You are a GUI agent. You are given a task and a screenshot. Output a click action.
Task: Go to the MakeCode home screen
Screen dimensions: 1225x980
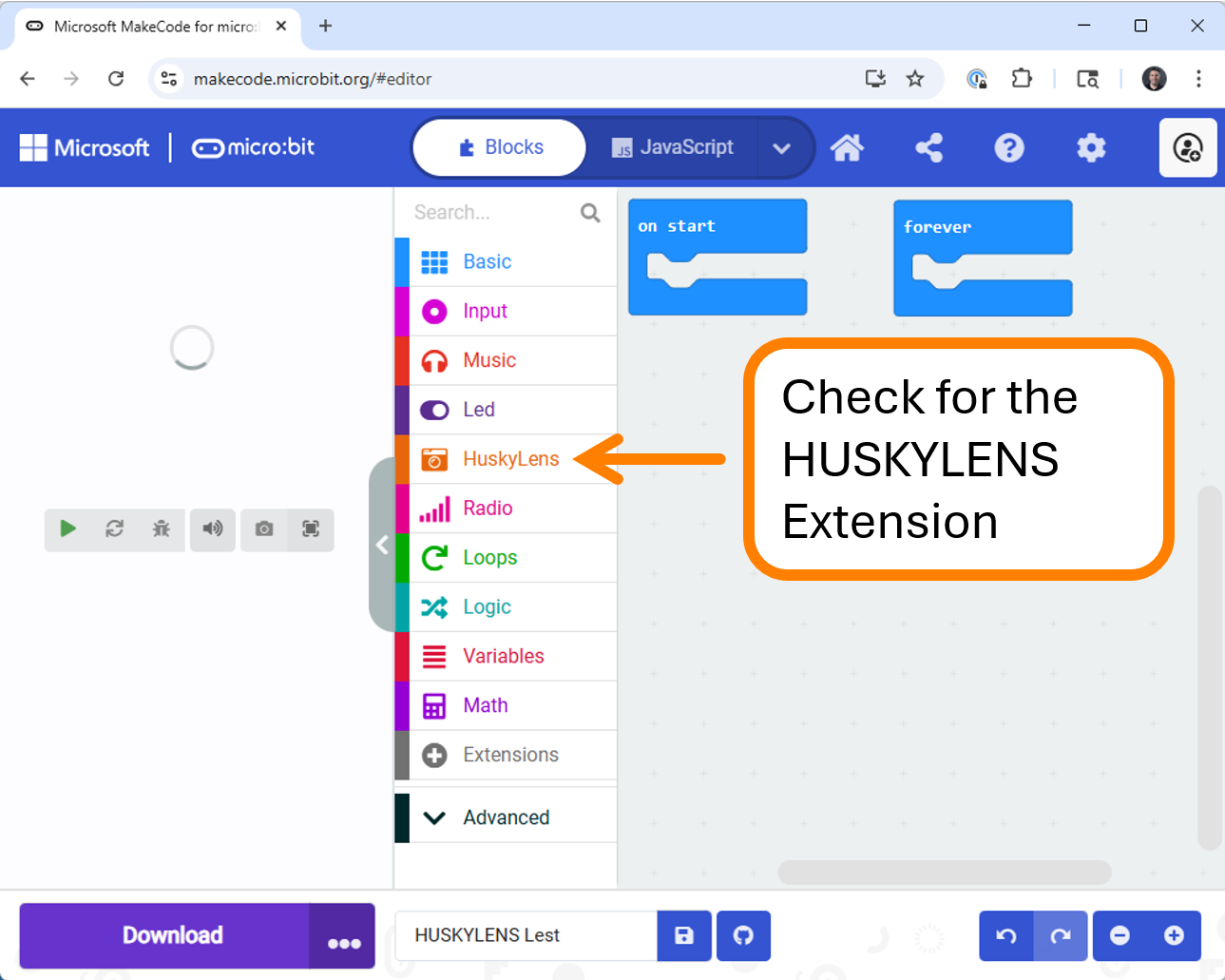[847, 148]
